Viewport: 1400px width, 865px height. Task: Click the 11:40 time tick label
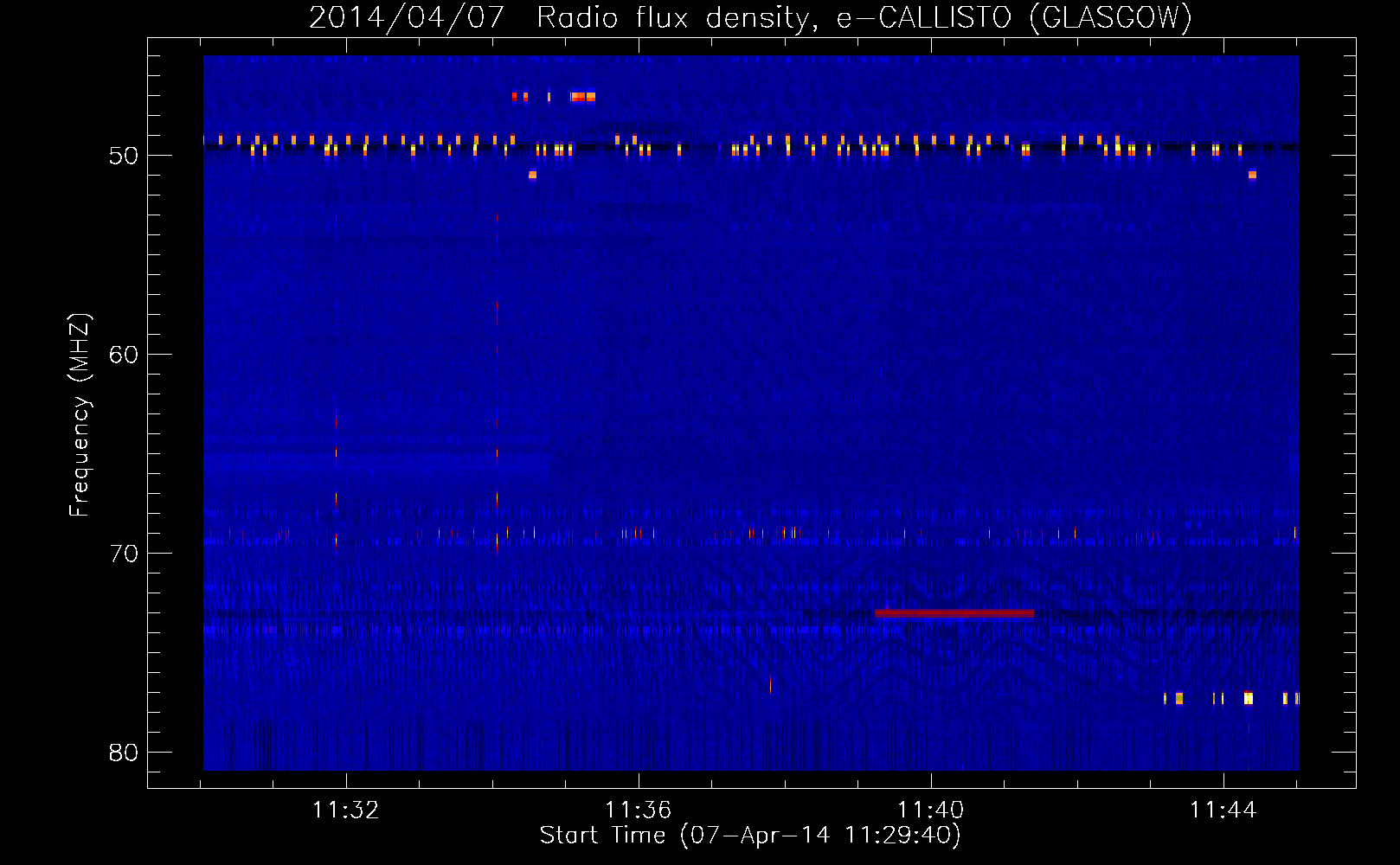click(930, 811)
